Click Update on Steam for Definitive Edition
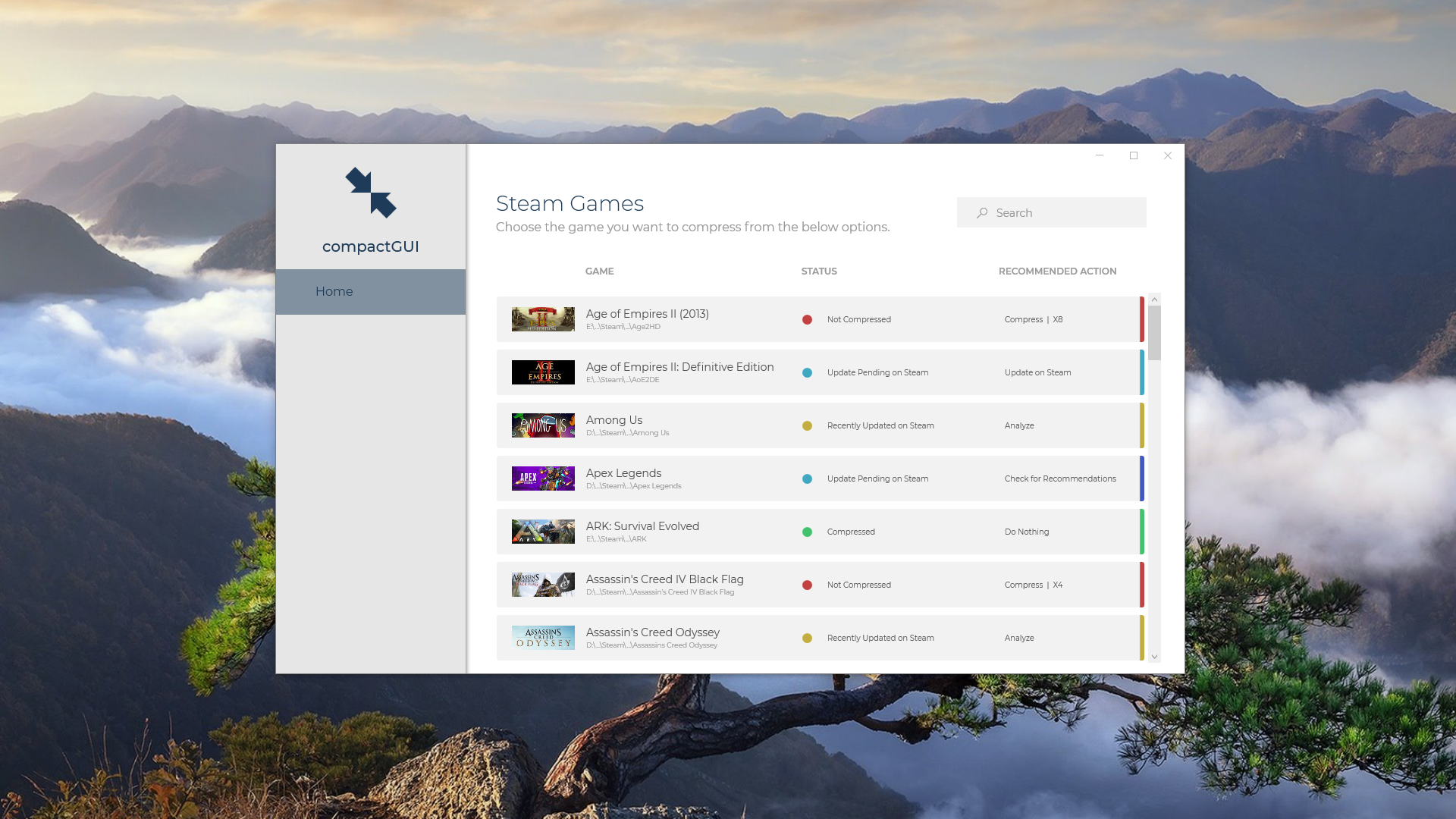Image resolution: width=1456 pixels, height=819 pixels. coord(1037,373)
